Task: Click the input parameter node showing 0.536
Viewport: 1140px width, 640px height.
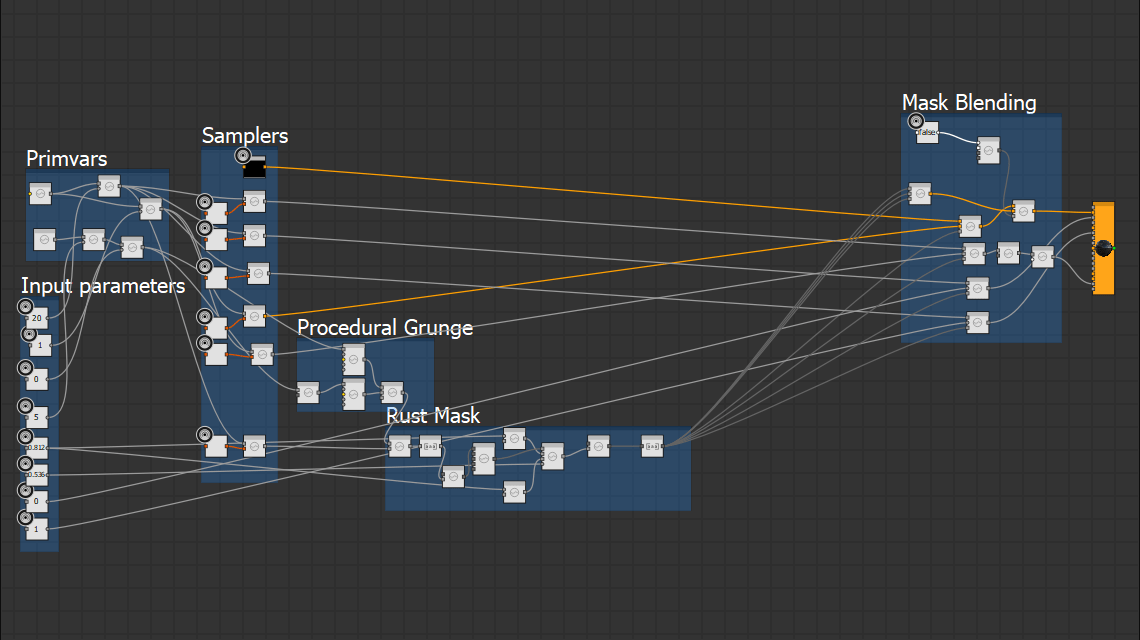Action: click(x=37, y=474)
